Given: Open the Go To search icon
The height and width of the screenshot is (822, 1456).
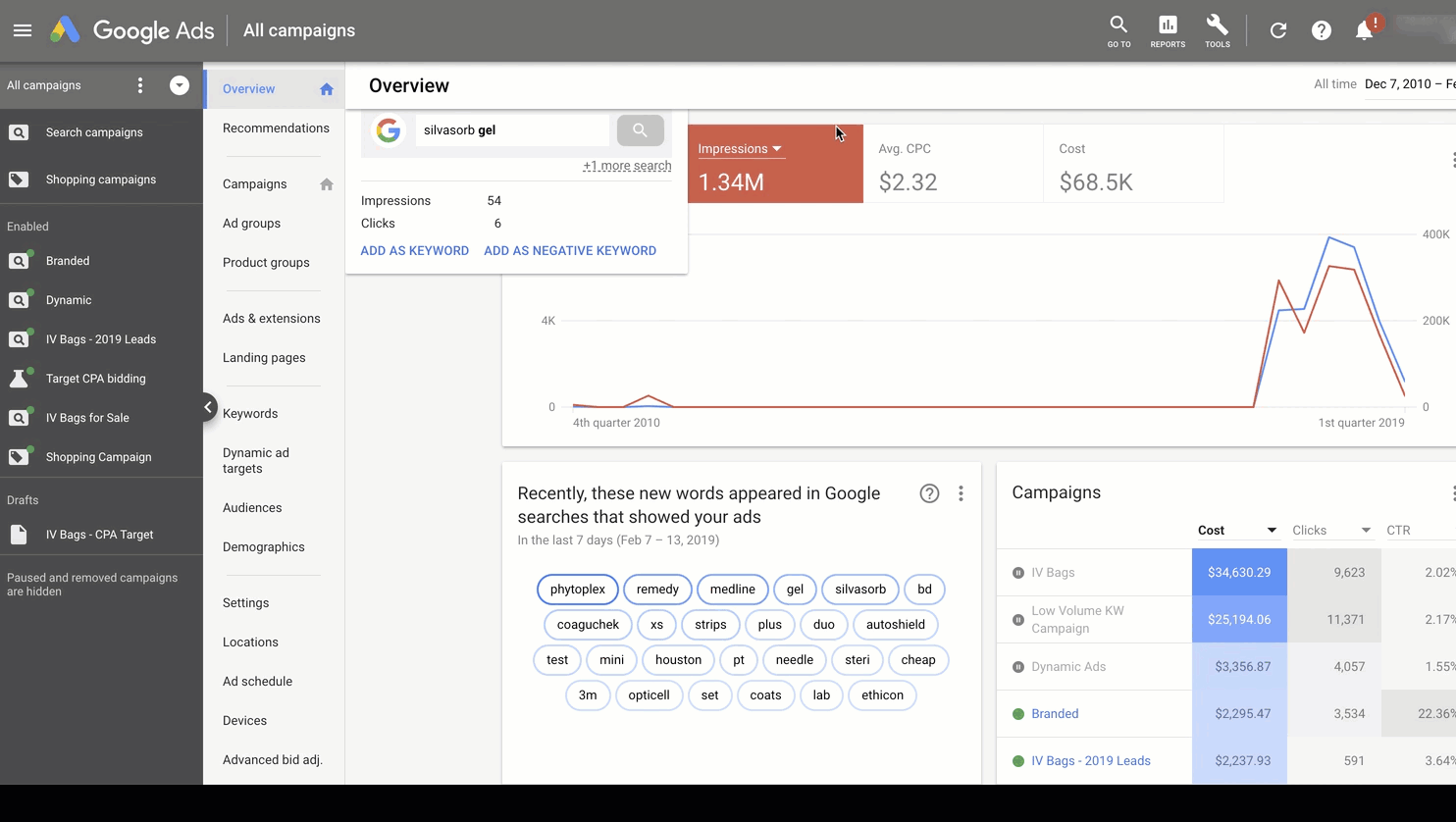Looking at the screenshot, I should pyautogui.click(x=1118, y=30).
